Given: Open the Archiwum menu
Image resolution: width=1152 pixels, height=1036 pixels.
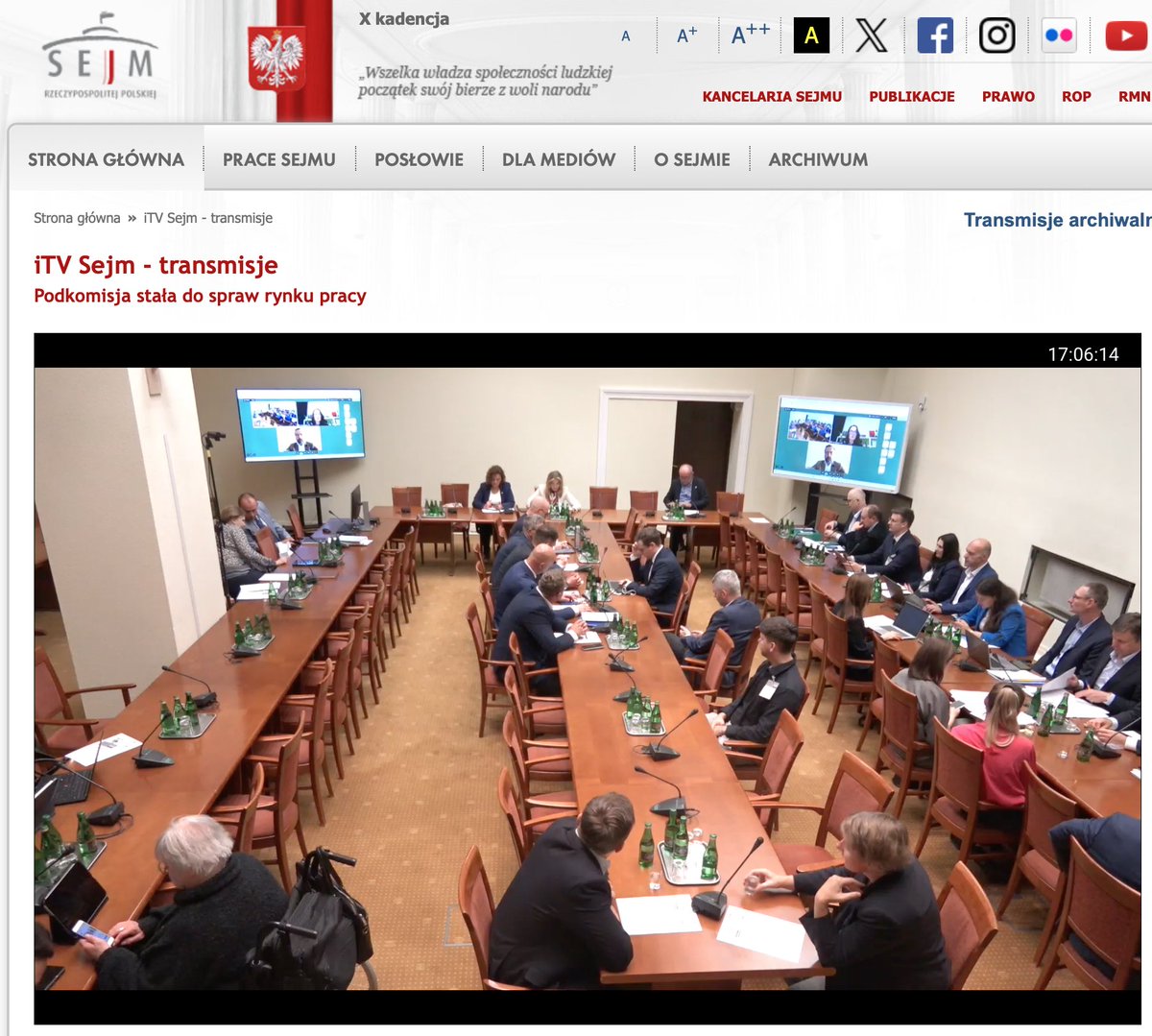Looking at the screenshot, I should tap(818, 159).
